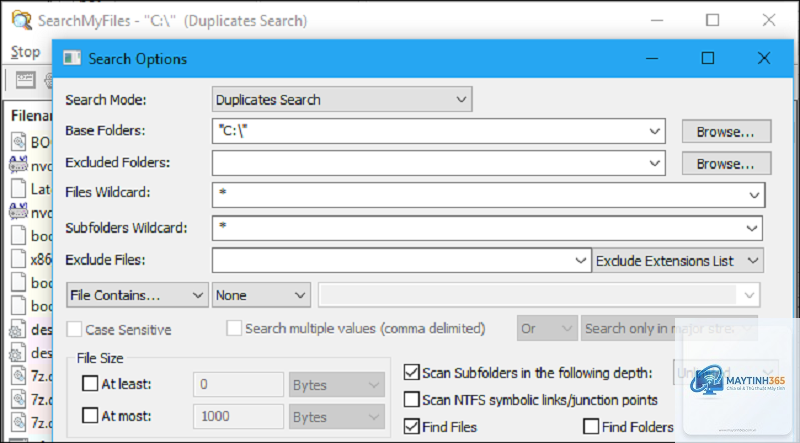Open the At least Bytes unit dropdown
Viewport: 800px width, 443px height.
[337, 385]
